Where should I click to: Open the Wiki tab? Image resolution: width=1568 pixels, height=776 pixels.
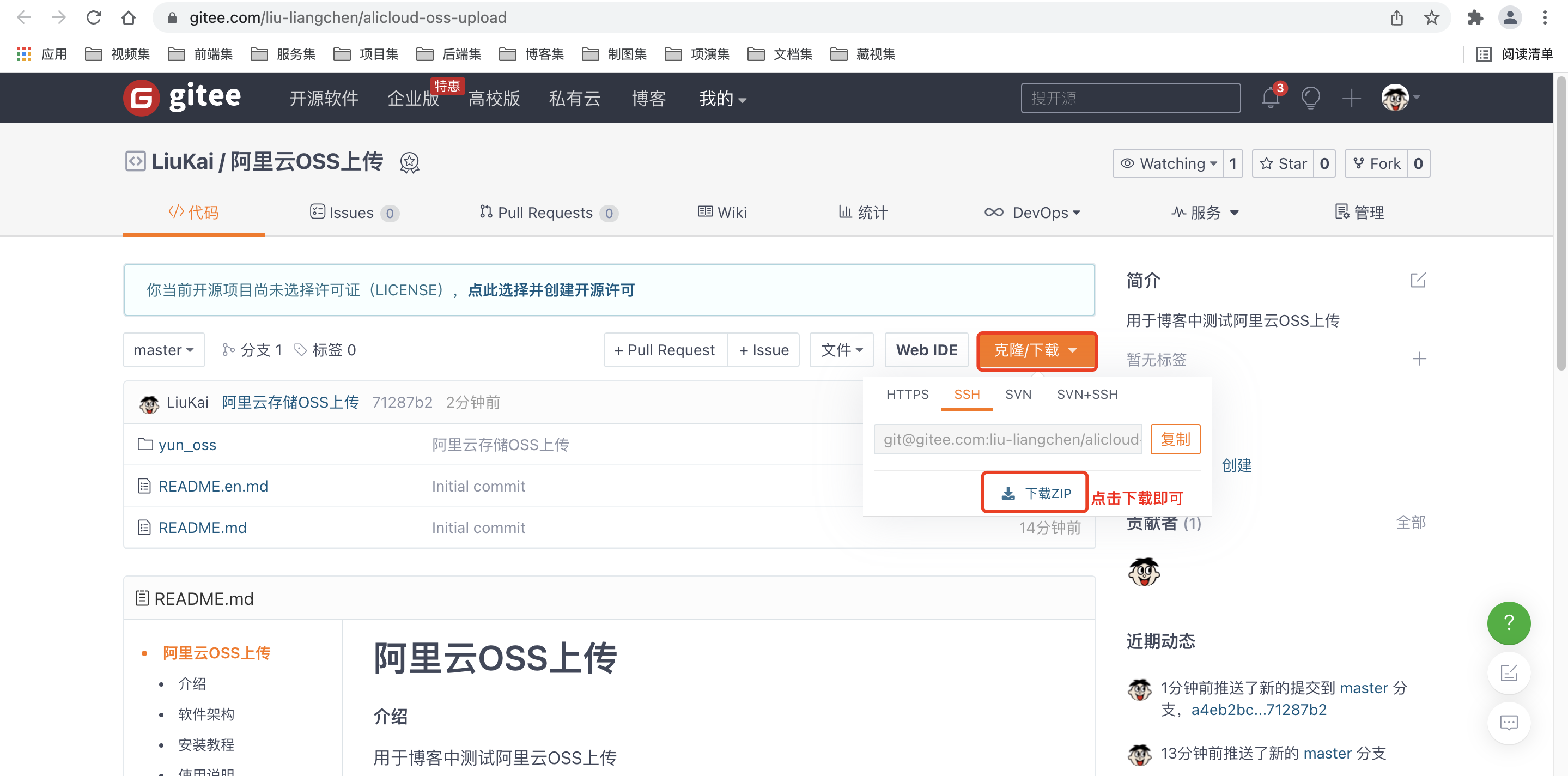[x=722, y=213]
